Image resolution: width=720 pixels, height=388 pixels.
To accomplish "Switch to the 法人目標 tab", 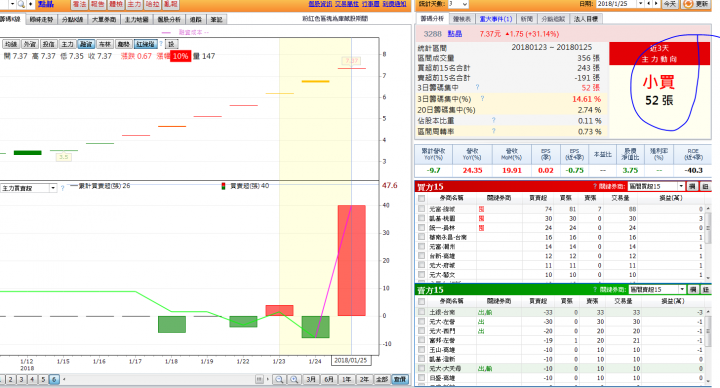I will (585, 19).
